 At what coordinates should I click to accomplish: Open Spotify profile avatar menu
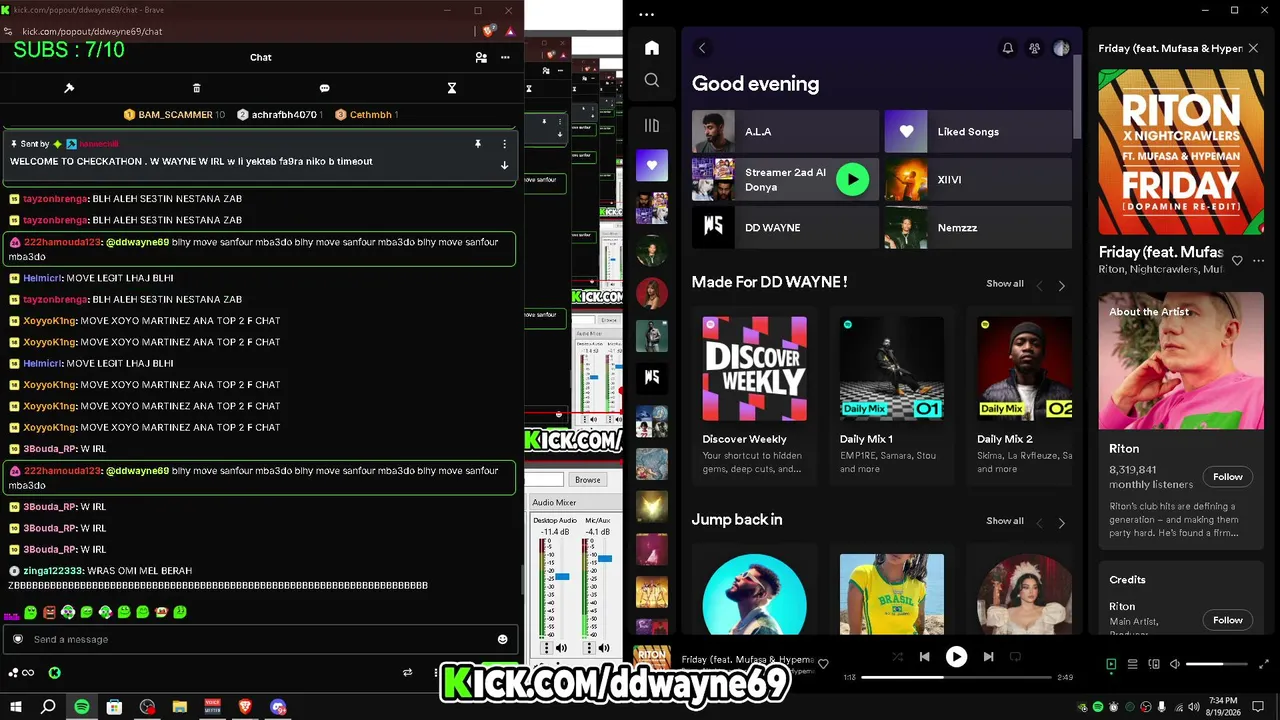click(x=1061, y=48)
